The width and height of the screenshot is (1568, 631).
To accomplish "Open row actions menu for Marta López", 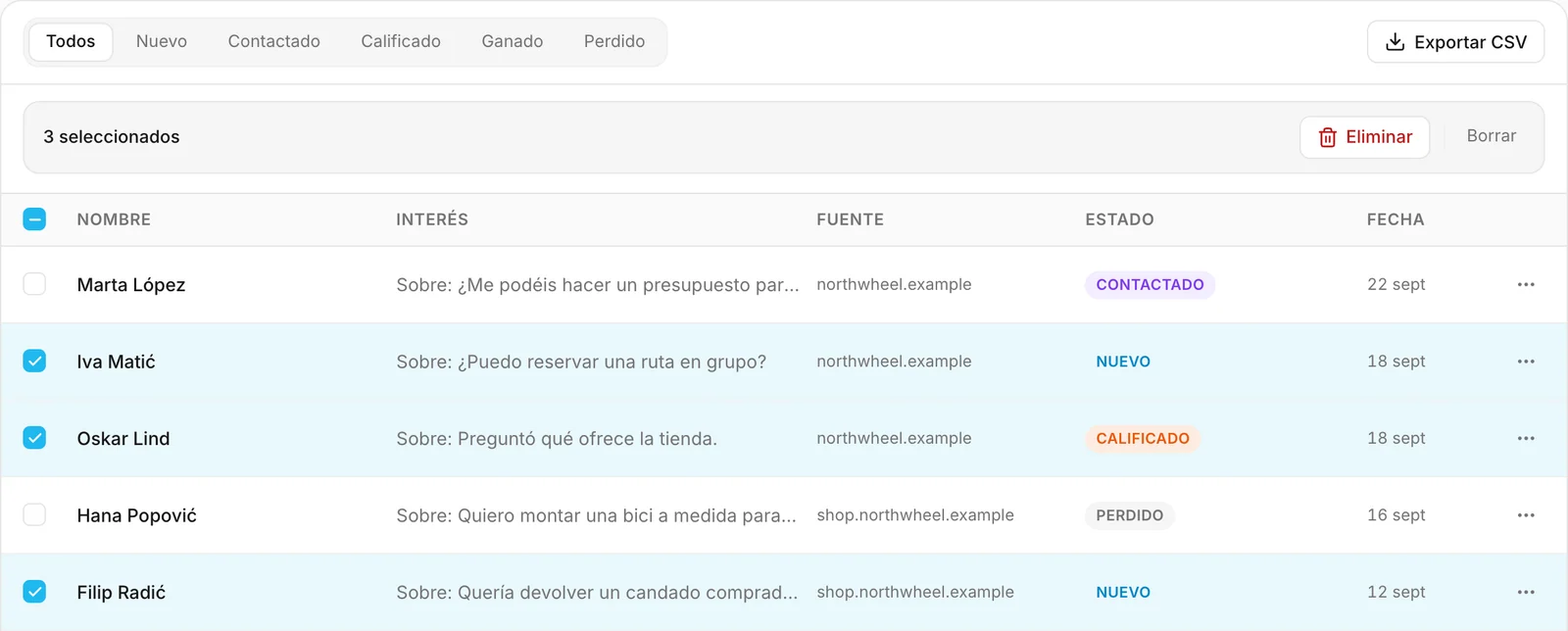I will click(x=1526, y=284).
